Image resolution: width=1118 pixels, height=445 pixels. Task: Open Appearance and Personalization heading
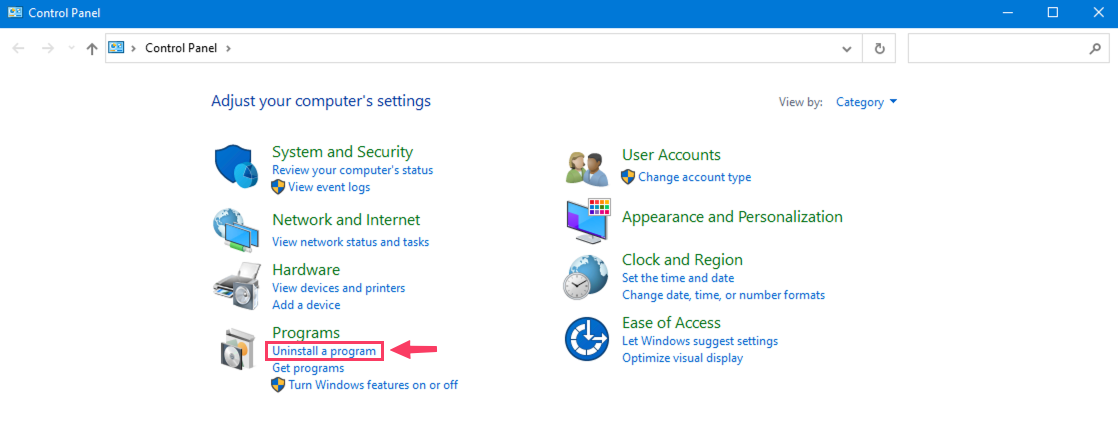pyautogui.click(x=732, y=216)
